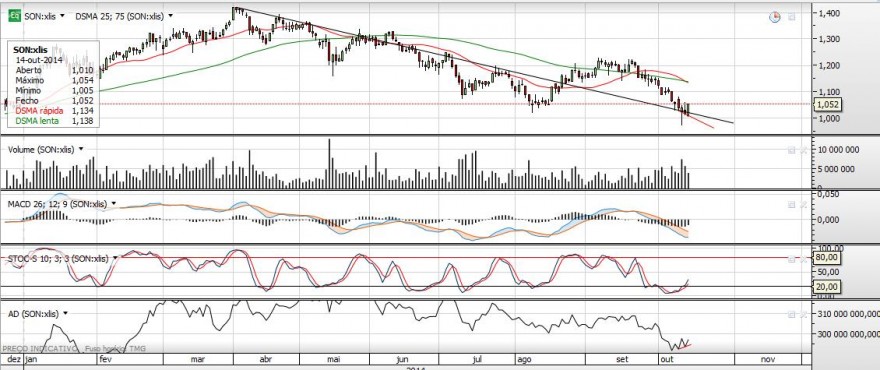Select the 20,00 stochastic level marker

tap(828, 286)
